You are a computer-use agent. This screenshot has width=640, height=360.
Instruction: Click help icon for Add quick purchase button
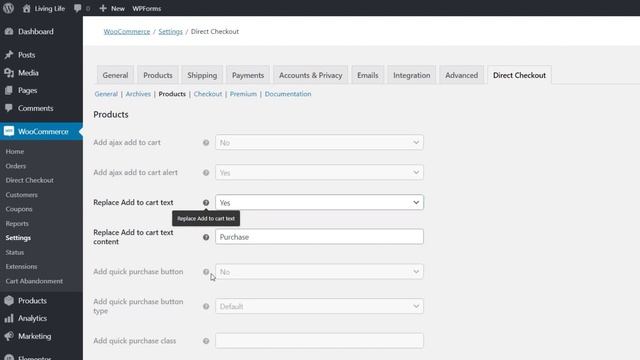click(x=206, y=271)
